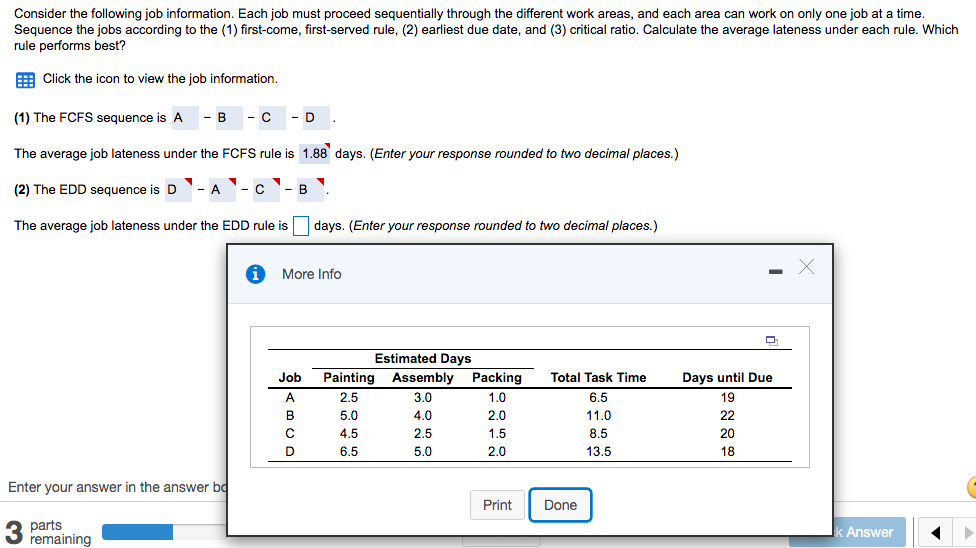The height and width of the screenshot is (548, 976).
Task: Click days until due 22 for Job B
Action: (727, 415)
